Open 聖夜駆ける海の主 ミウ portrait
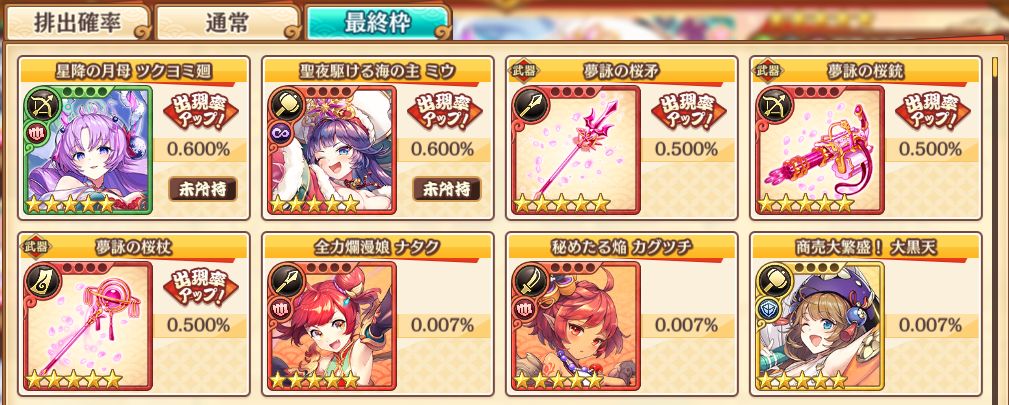This screenshot has width=1009, height=405. click(332, 149)
